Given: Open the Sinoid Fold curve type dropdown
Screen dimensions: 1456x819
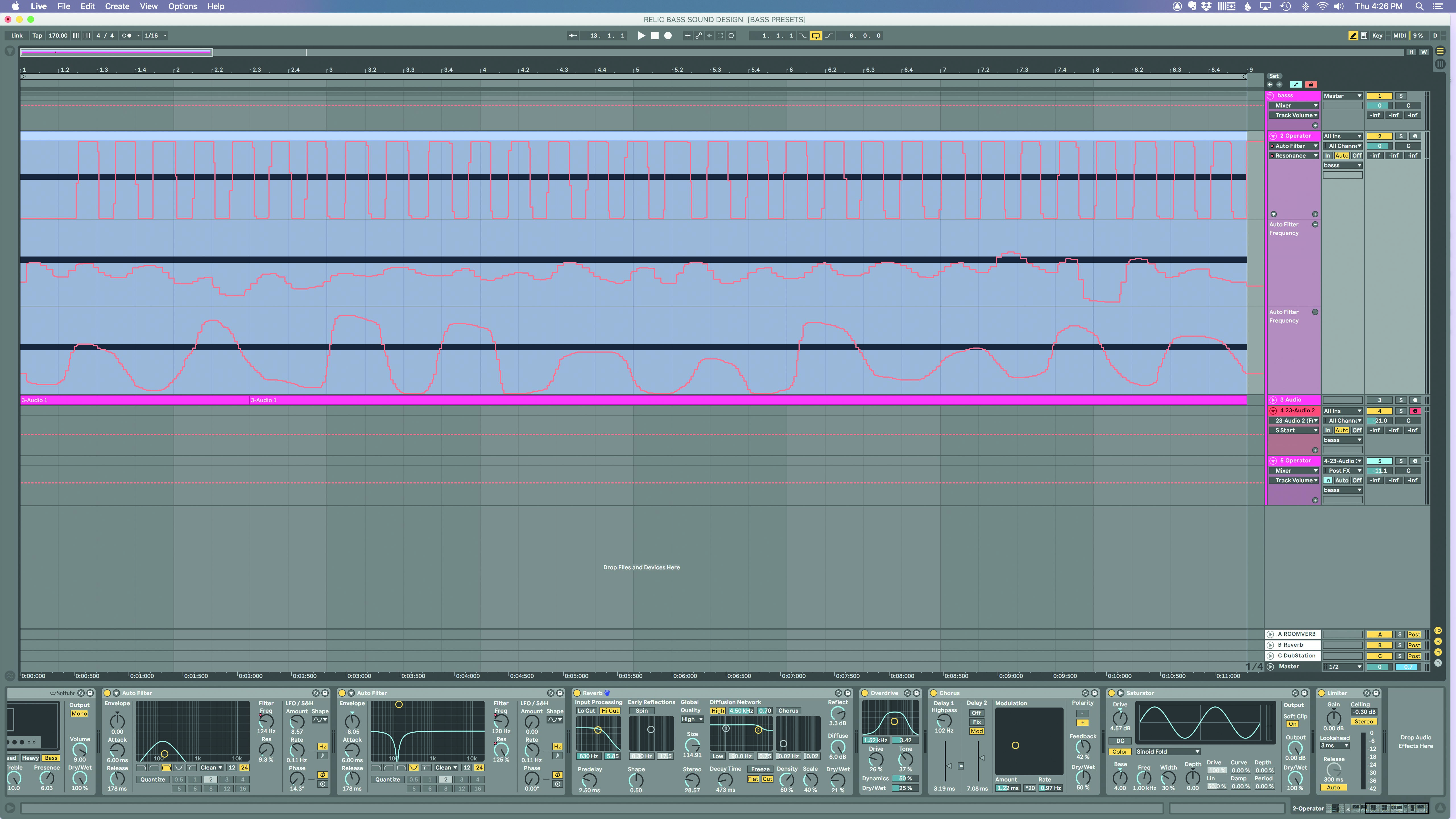Looking at the screenshot, I should coord(1168,752).
